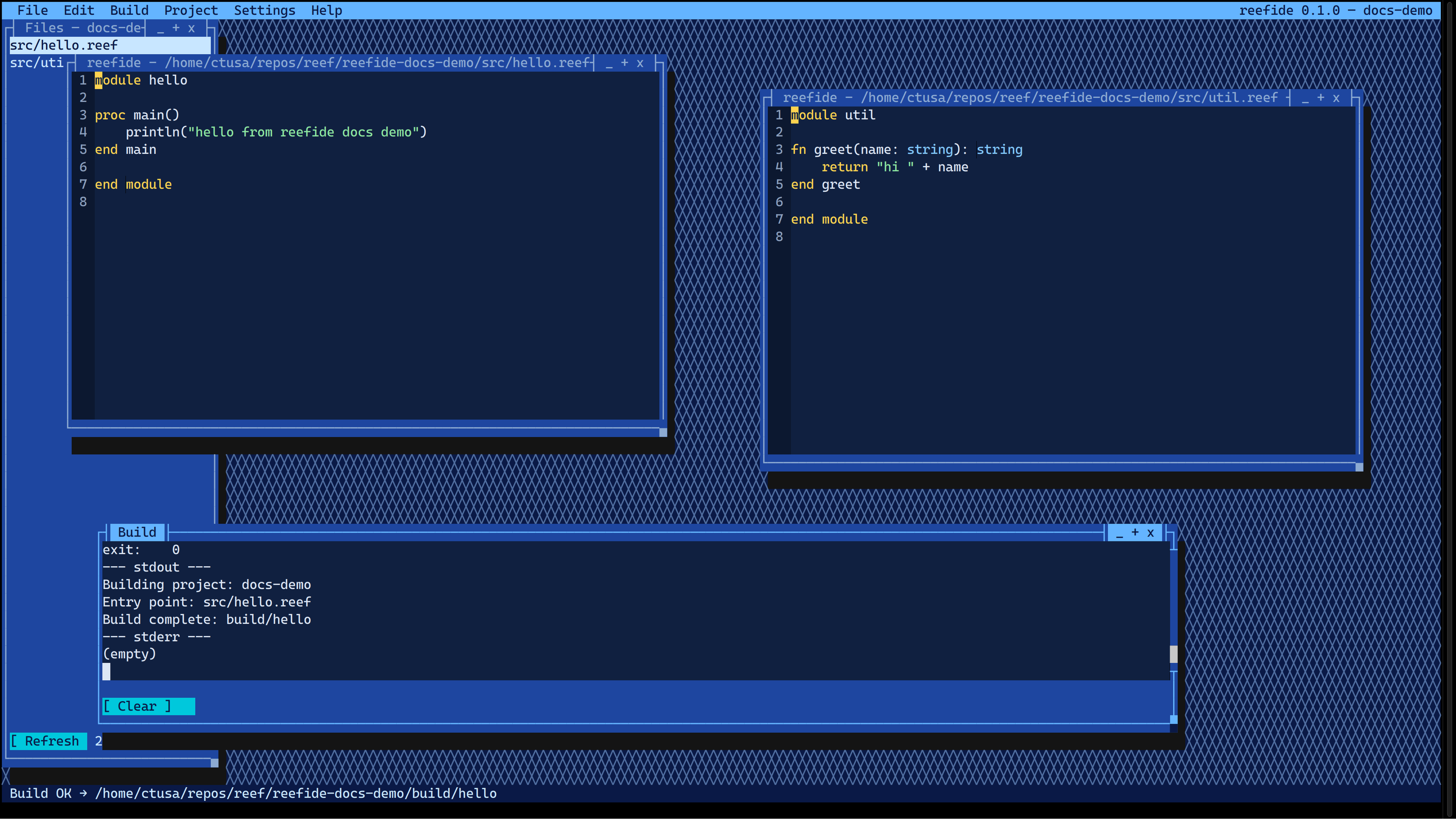The width and height of the screenshot is (1456, 819).
Task: Click the Files panel resize corner handle
Action: point(214,763)
